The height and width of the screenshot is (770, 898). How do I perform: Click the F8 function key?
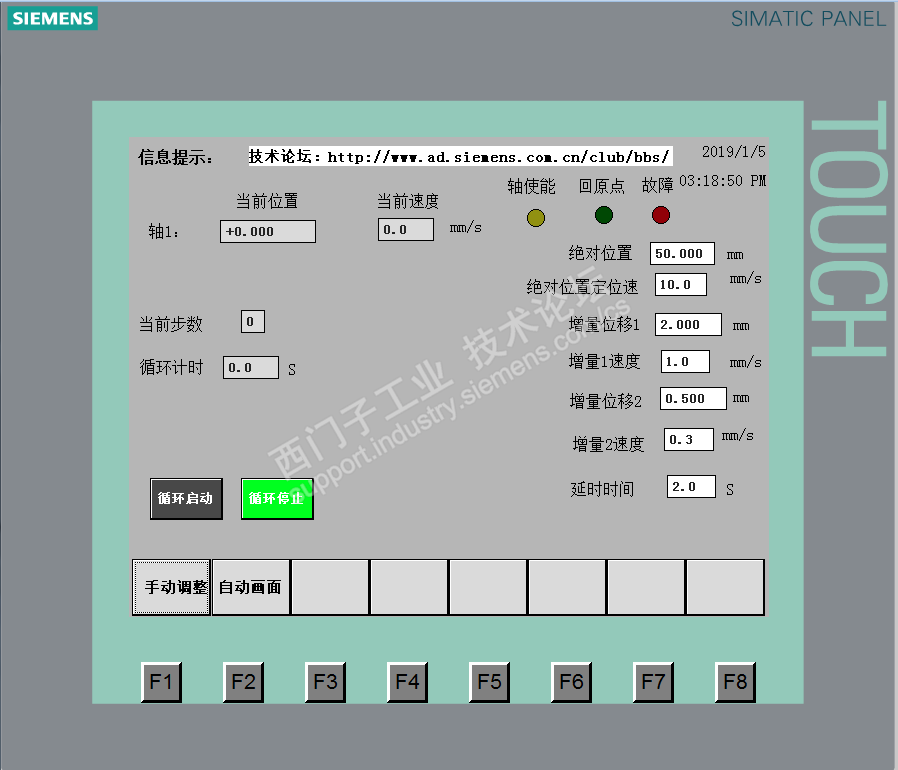[x=735, y=682]
